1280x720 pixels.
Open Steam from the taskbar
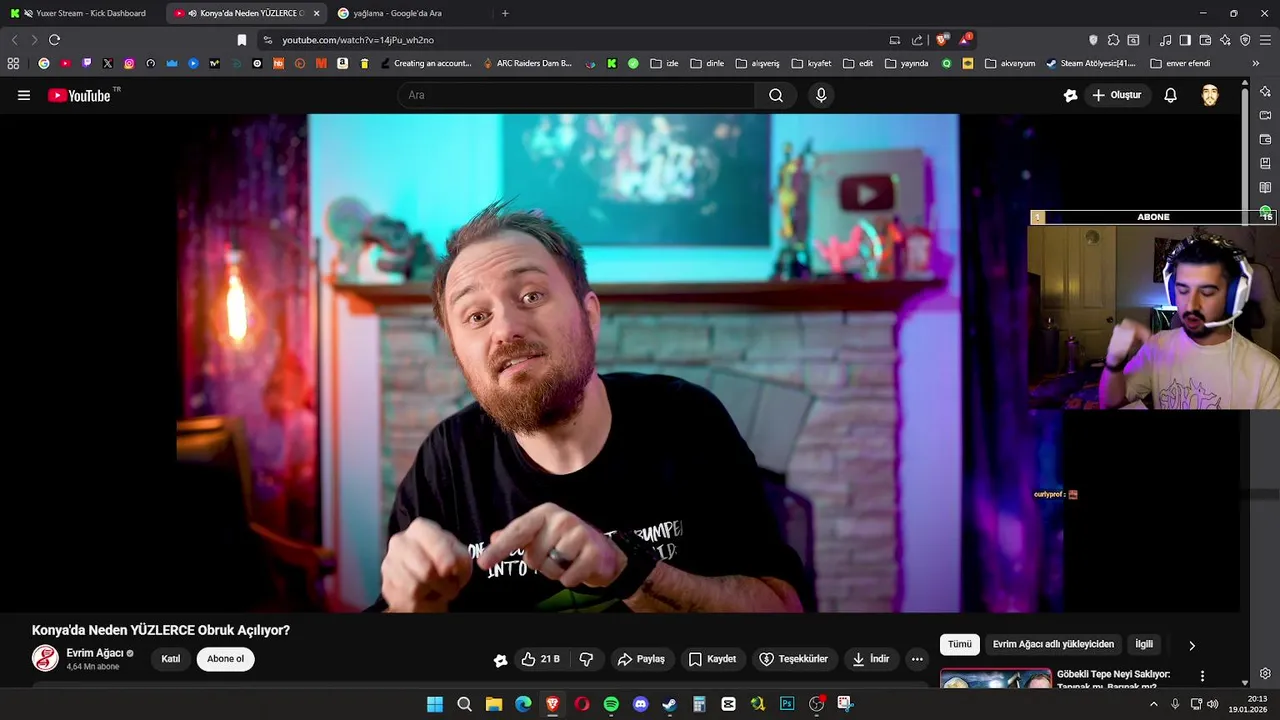tap(670, 704)
